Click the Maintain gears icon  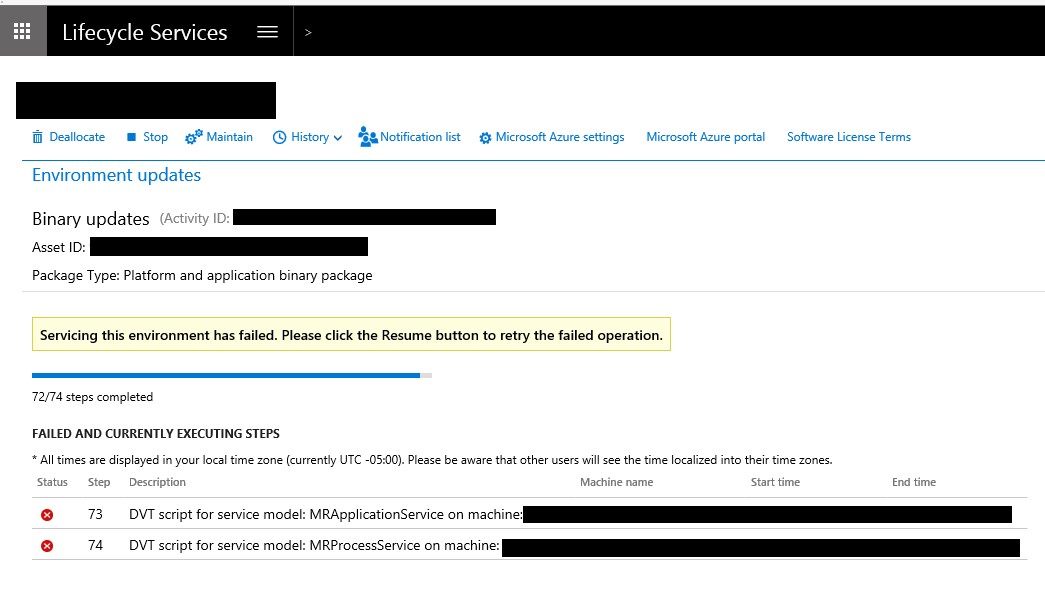pos(193,137)
